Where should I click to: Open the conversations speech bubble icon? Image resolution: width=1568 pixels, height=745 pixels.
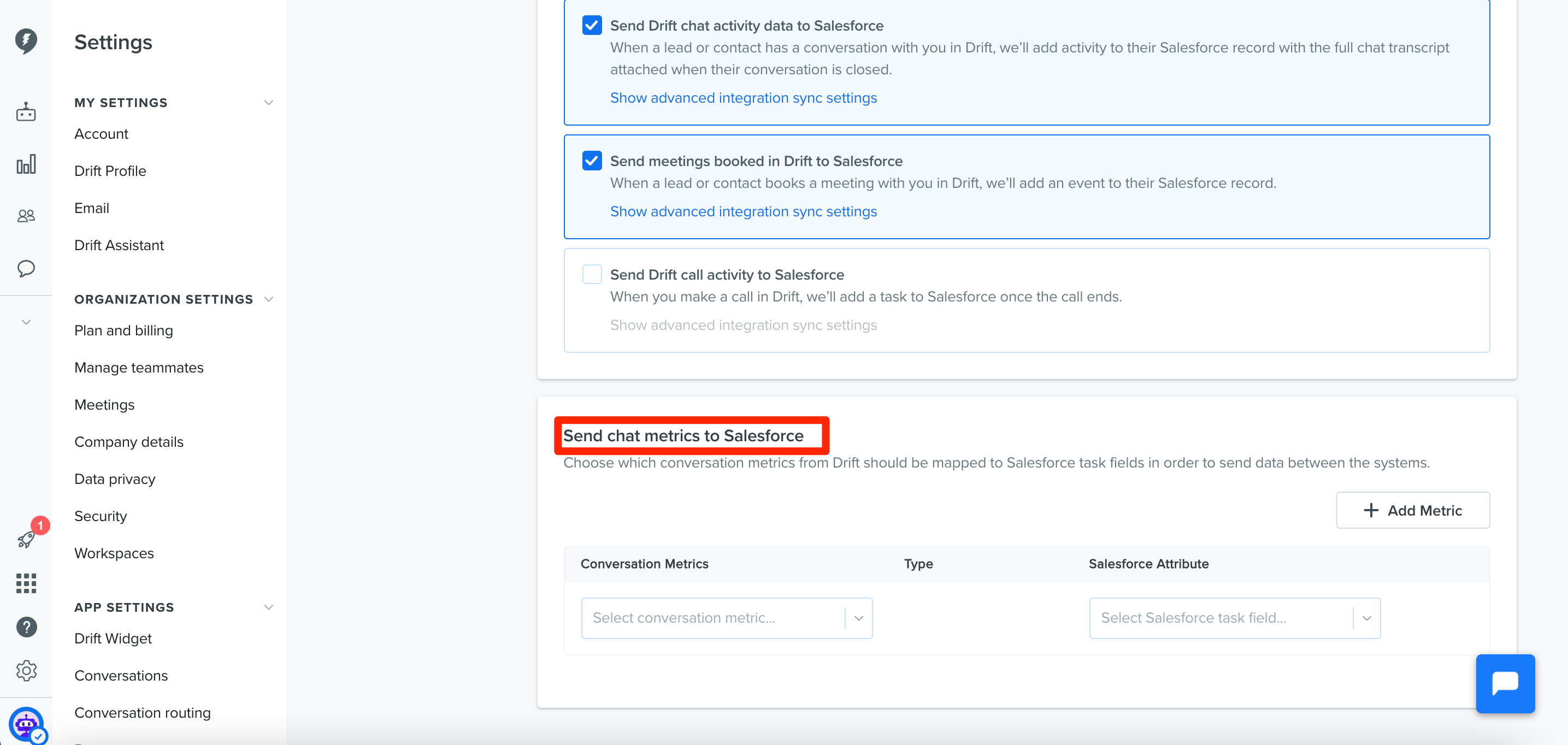point(26,268)
